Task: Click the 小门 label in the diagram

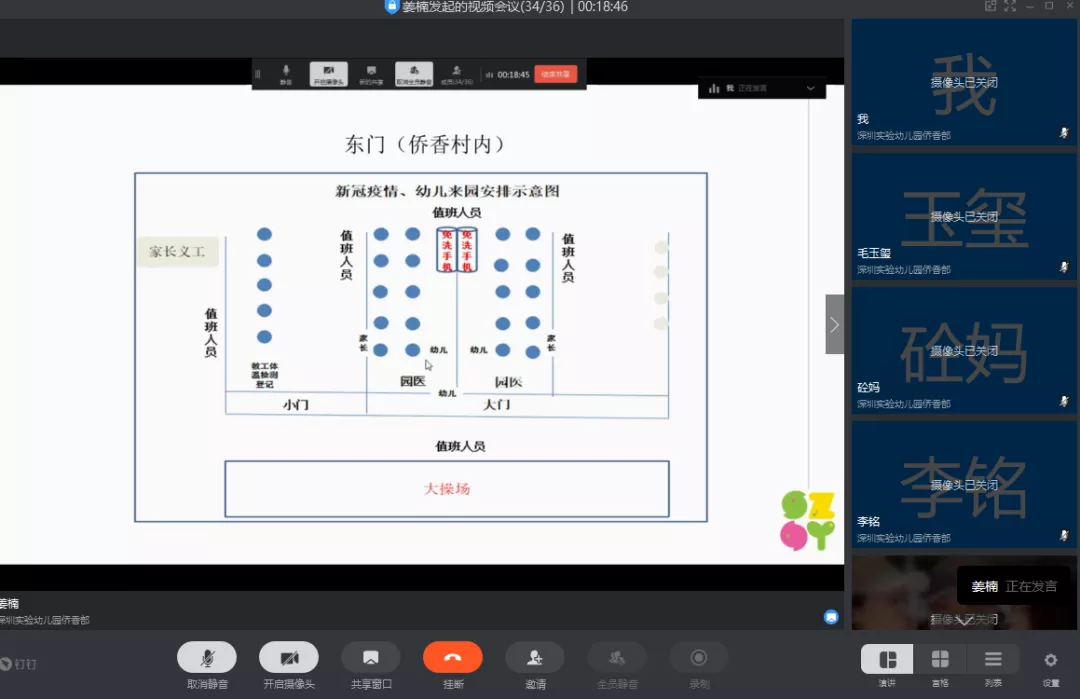Action: click(x=295, y=404)
